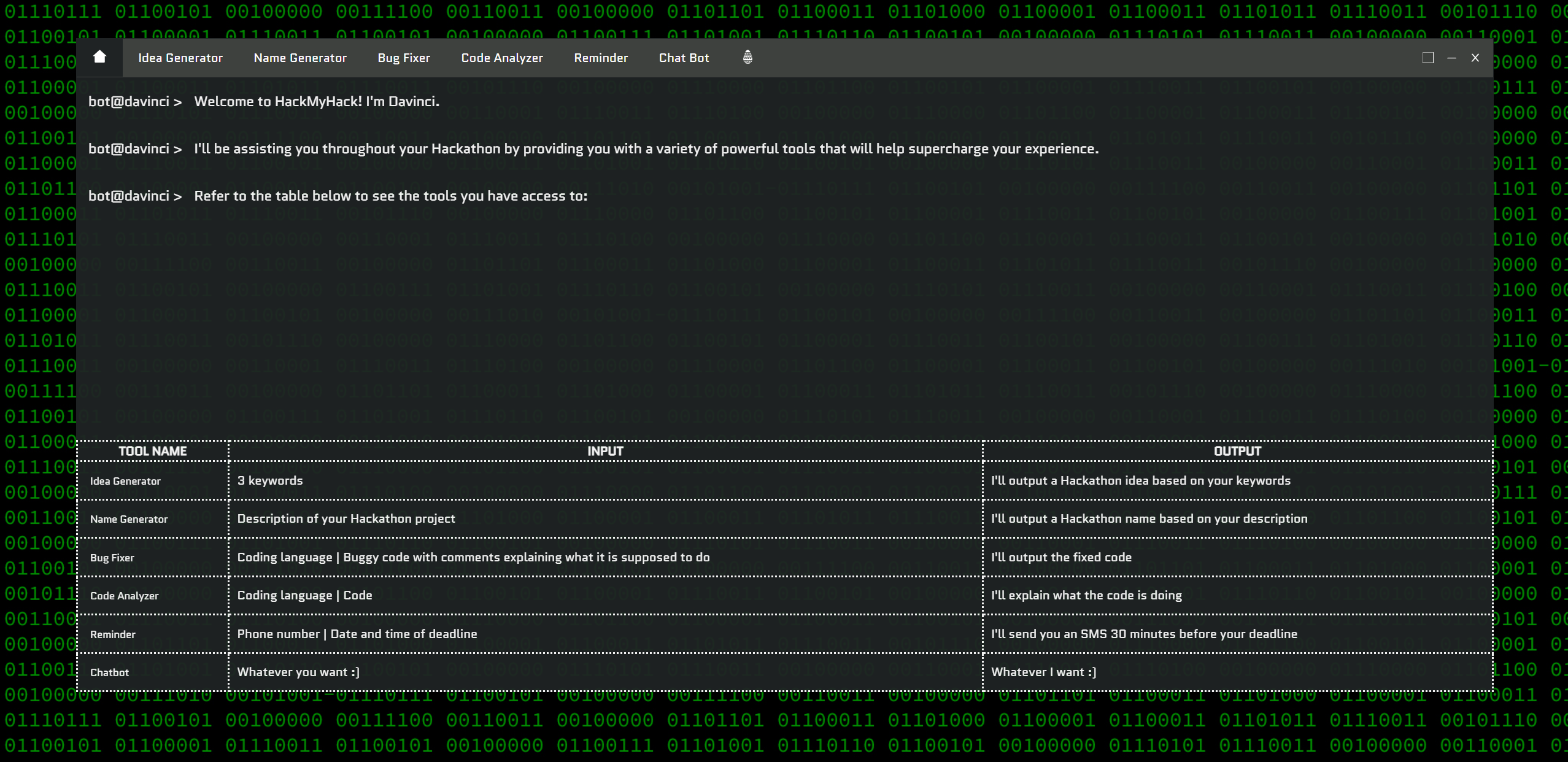The width and height of the screenshot is (1568, 762).
Task: Select Name Generator cell in the table
Action: click(129, 519)
